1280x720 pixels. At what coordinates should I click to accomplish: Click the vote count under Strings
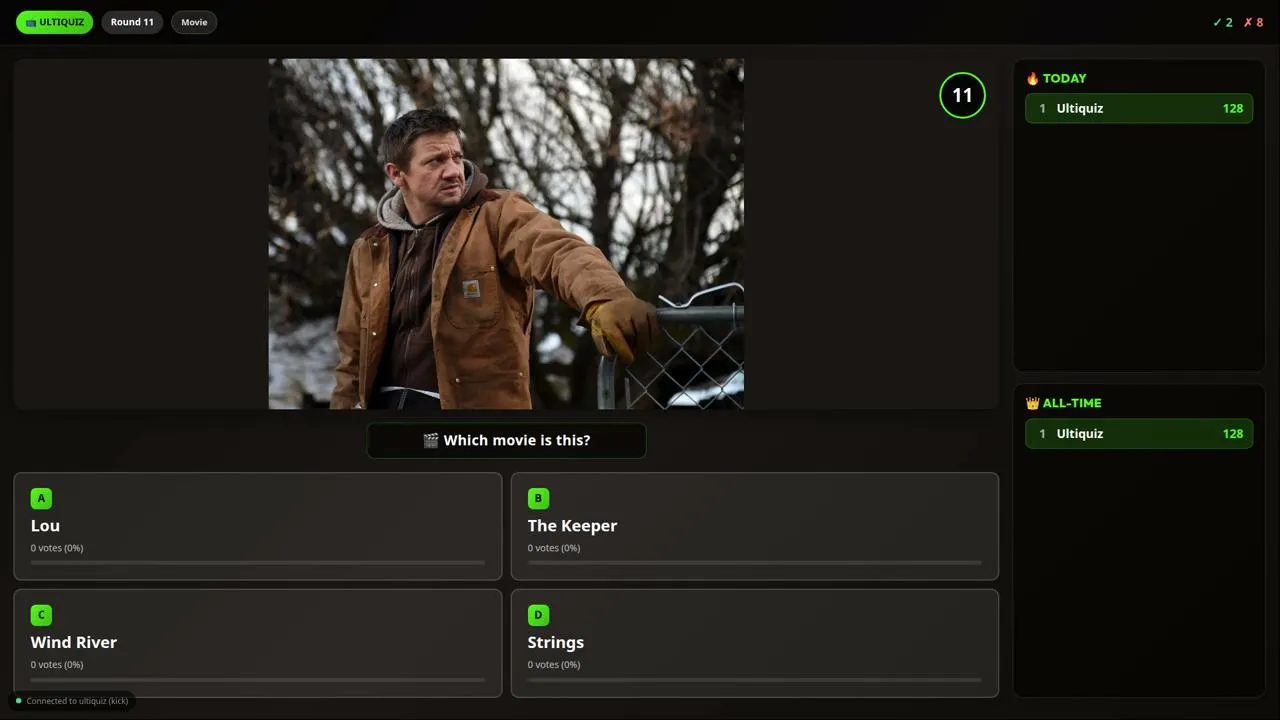[x=554, y=665]
